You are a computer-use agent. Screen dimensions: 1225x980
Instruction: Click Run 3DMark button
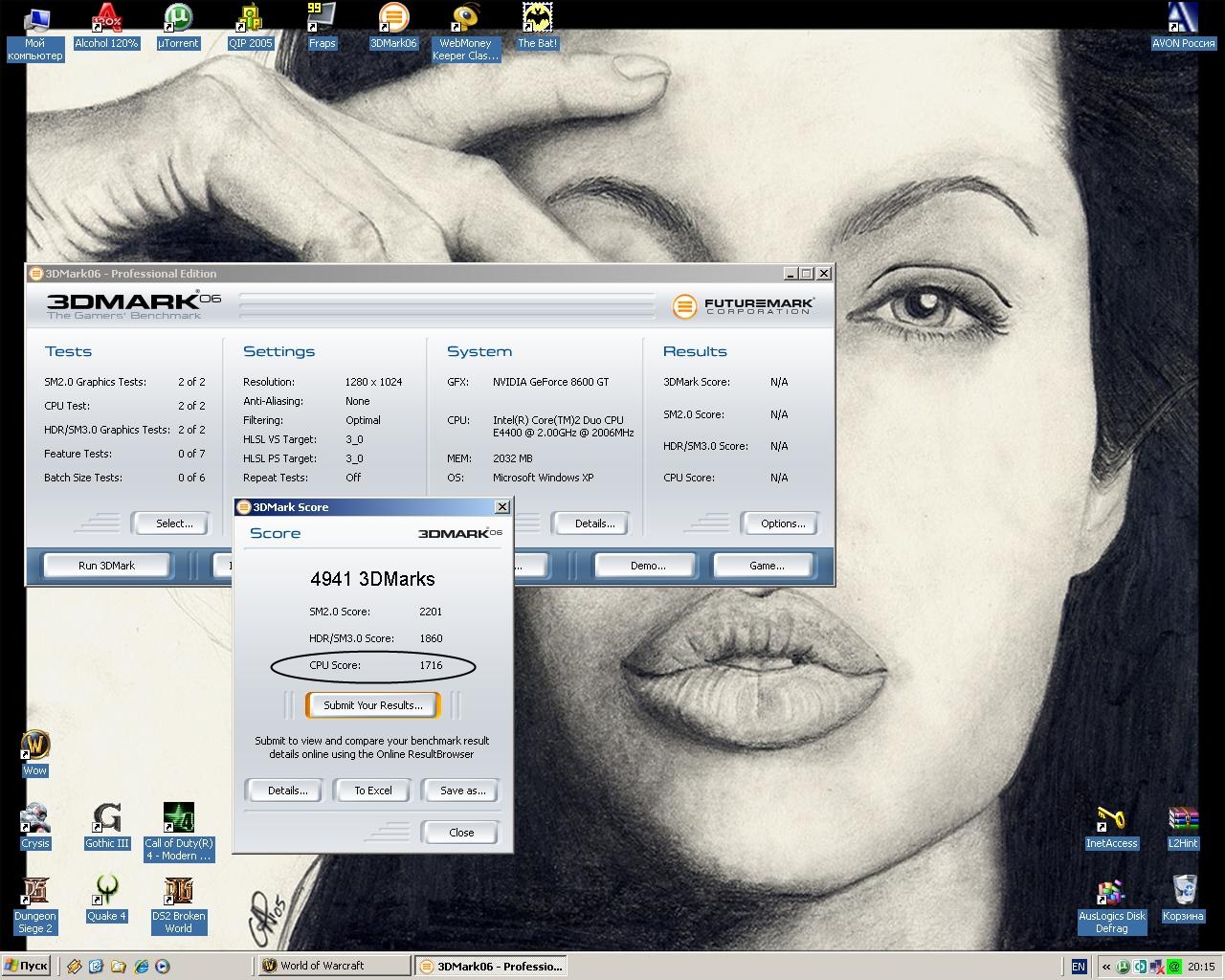(x=106, y=566)
